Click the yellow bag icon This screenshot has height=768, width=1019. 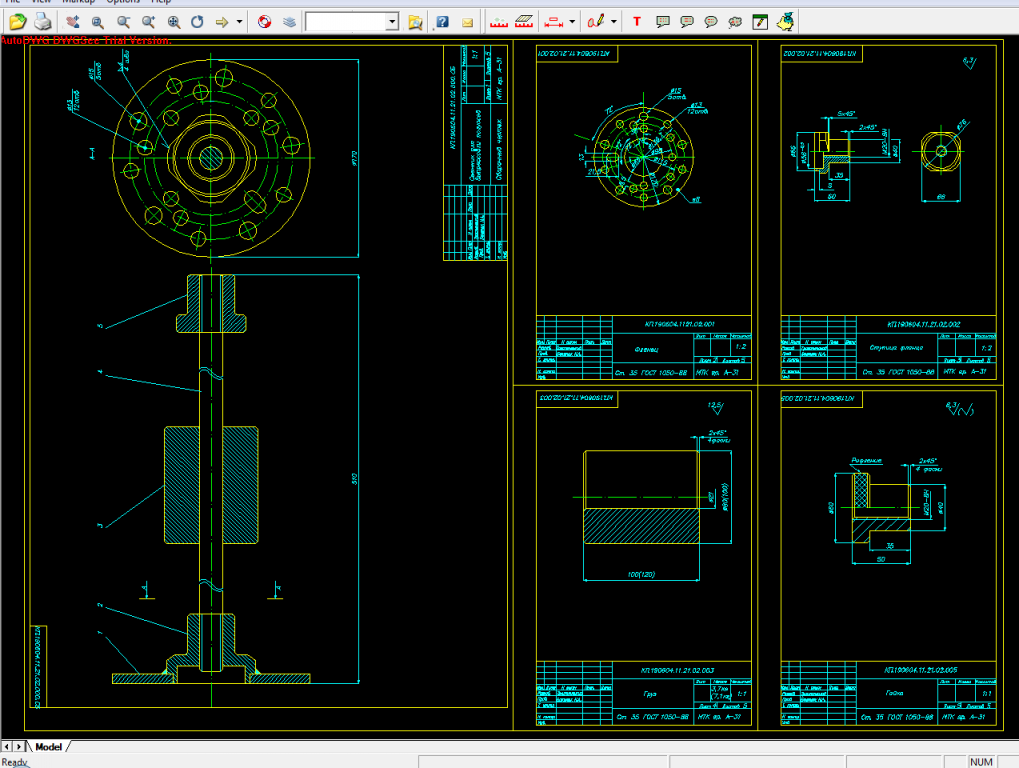coord(786,21)
